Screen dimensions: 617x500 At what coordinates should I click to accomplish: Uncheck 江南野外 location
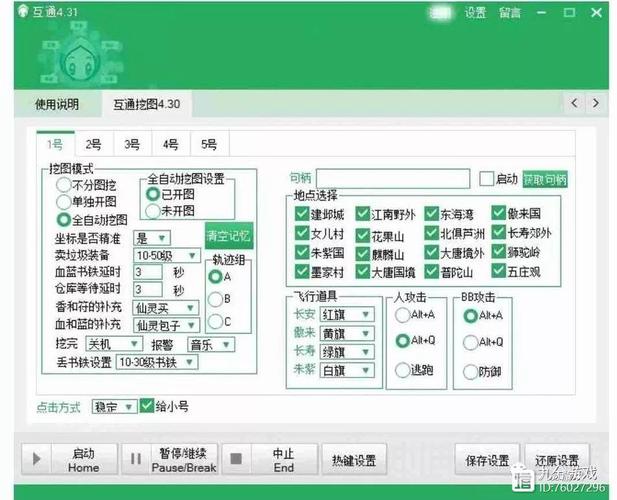pyautogui.click(x=362, y=214)
